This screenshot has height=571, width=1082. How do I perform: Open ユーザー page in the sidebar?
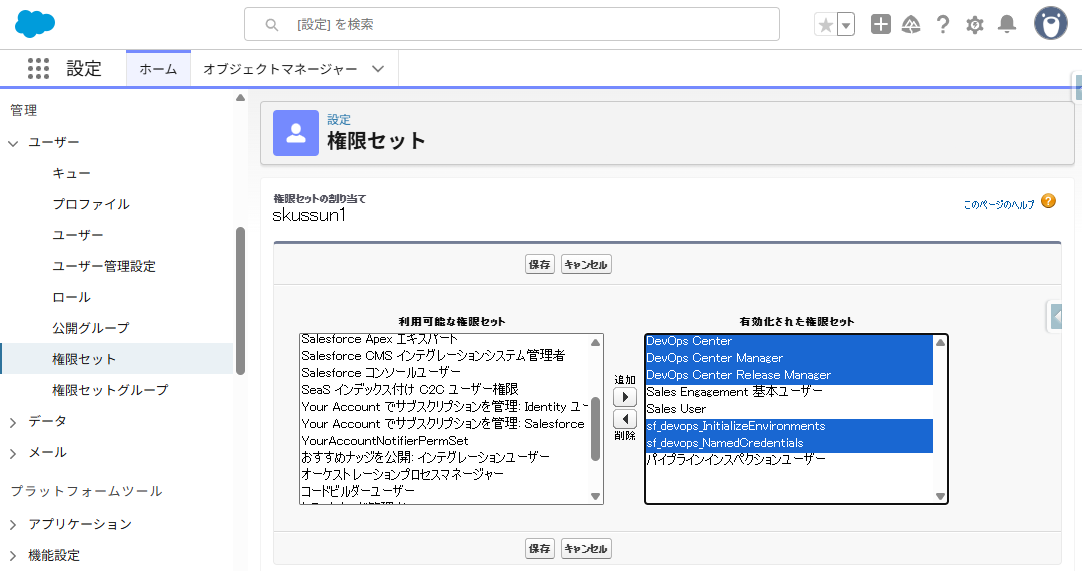tap(77, 235)
